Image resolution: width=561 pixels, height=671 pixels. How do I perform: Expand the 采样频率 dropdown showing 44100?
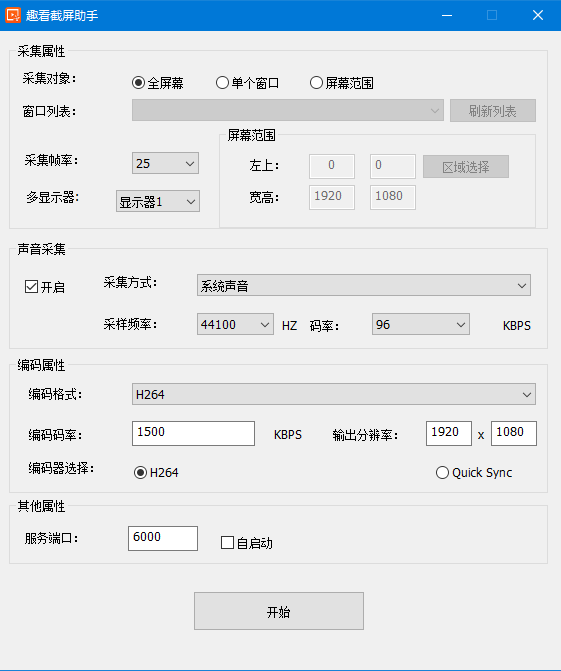point(235,324)
